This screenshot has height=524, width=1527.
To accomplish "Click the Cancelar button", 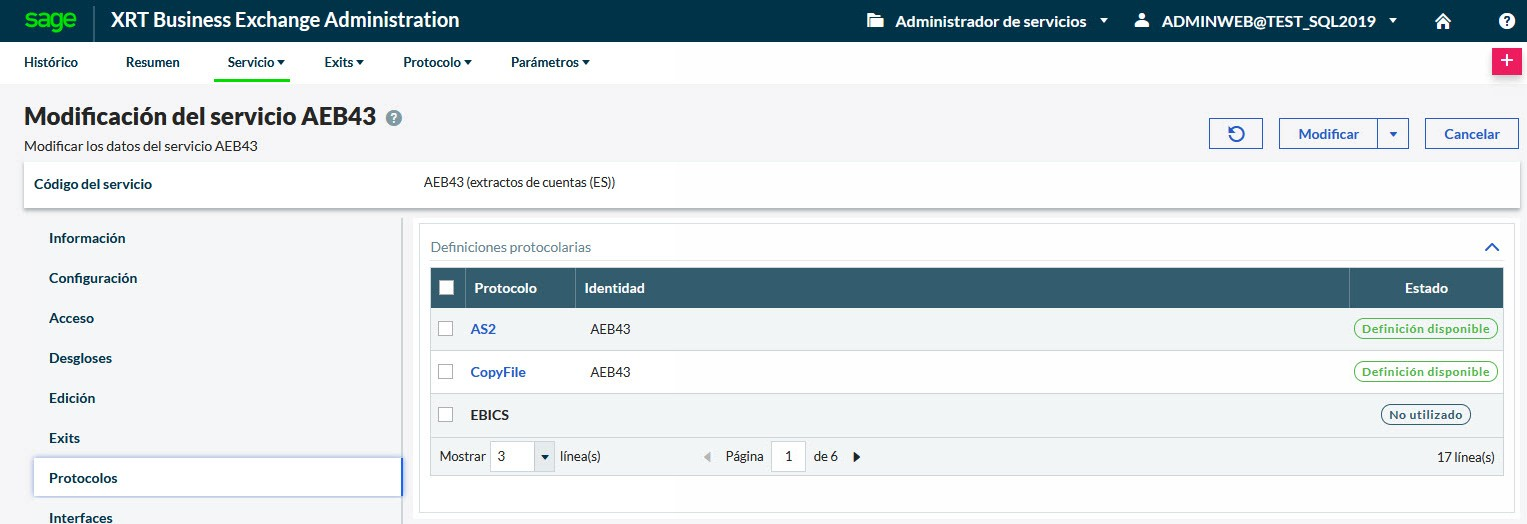I will [x=1471, y=134].
